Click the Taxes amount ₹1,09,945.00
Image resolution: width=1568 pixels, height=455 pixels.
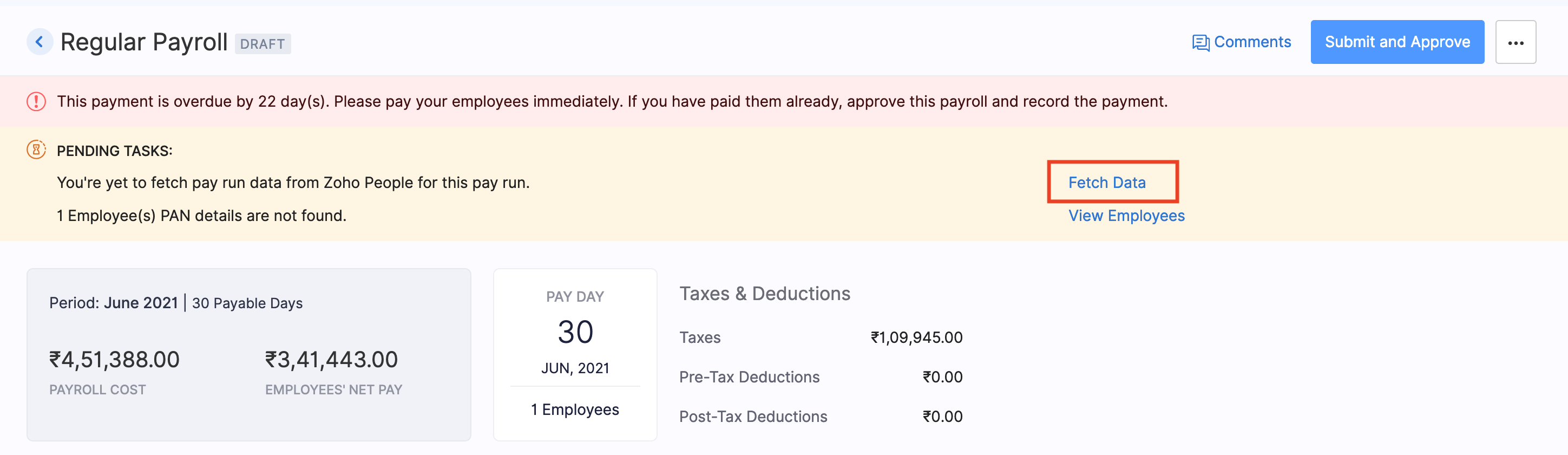point(916,337)
